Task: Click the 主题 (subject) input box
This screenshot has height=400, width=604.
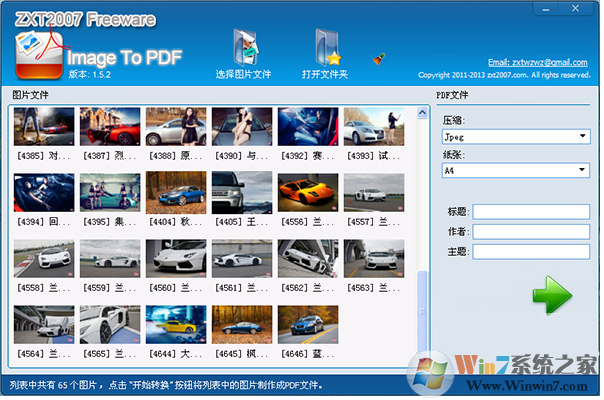Action: (x=530, y=251)
